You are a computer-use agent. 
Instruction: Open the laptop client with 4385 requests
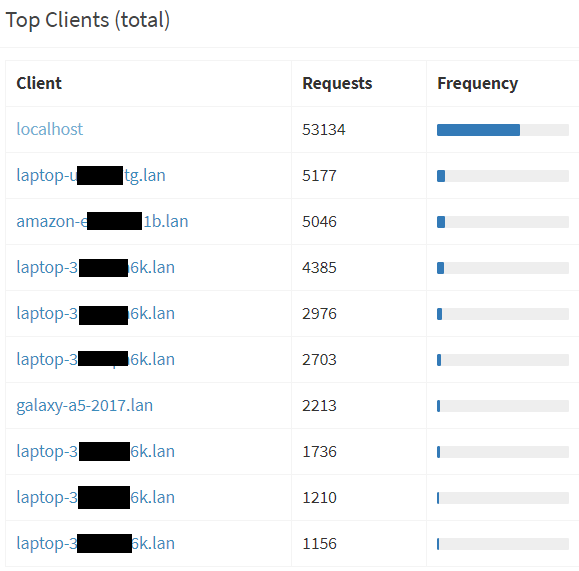pyautogui.click(x=95, y=267)
